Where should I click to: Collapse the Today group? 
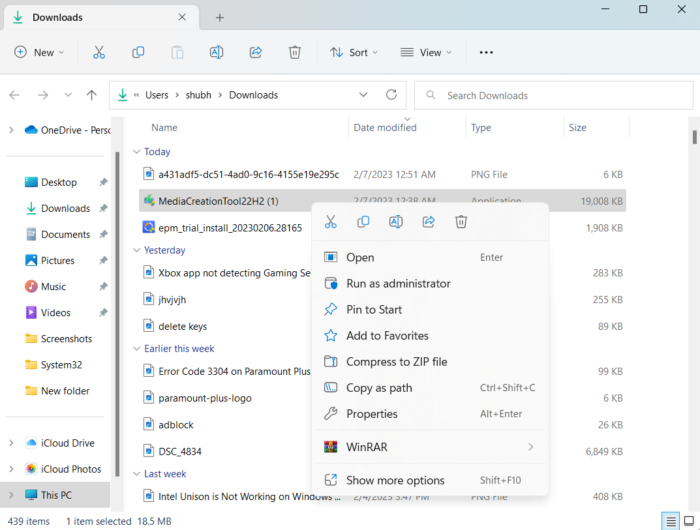(137, 152)
